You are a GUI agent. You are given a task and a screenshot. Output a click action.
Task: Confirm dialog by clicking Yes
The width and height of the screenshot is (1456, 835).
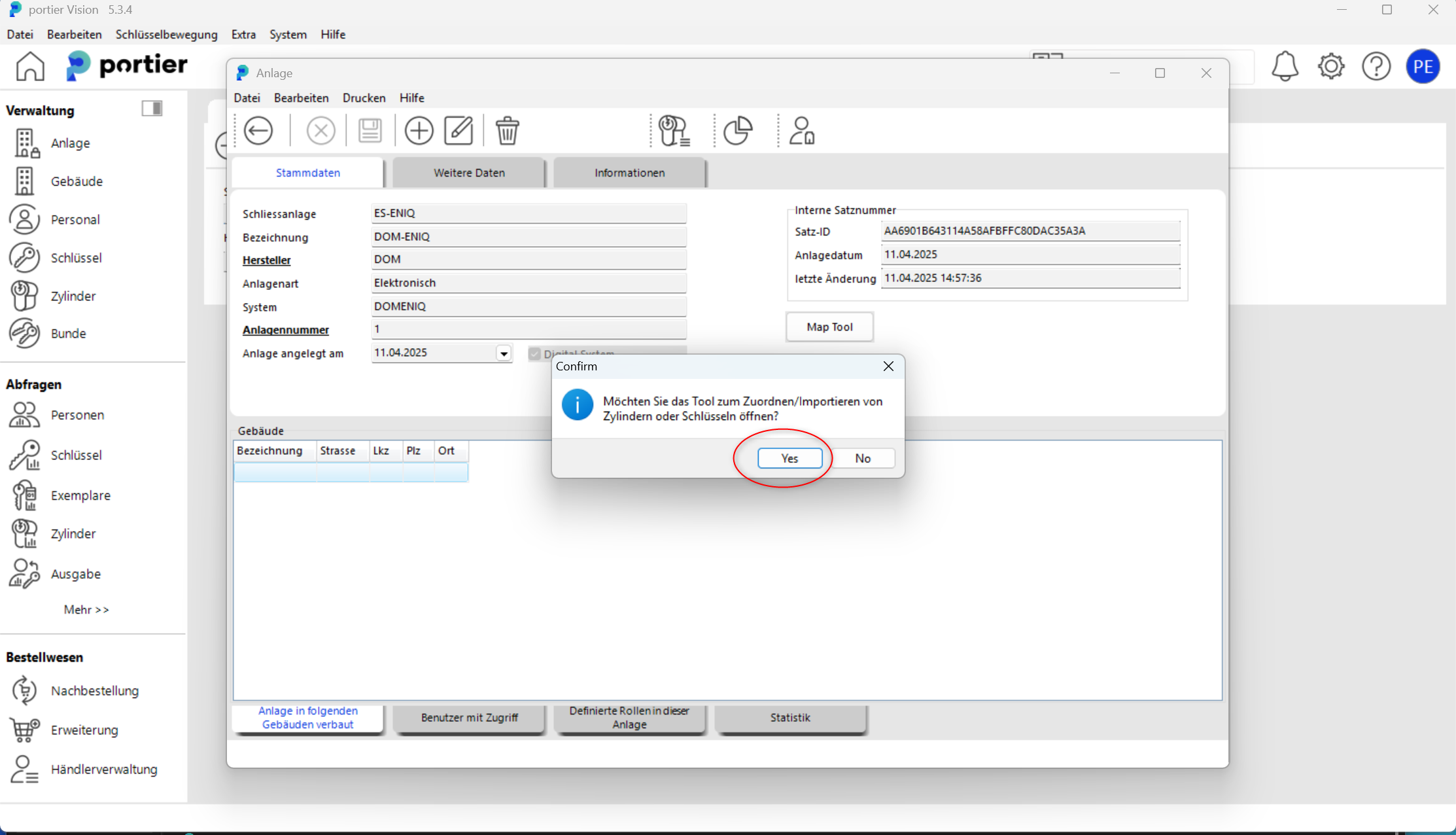[x=789, y=458]
